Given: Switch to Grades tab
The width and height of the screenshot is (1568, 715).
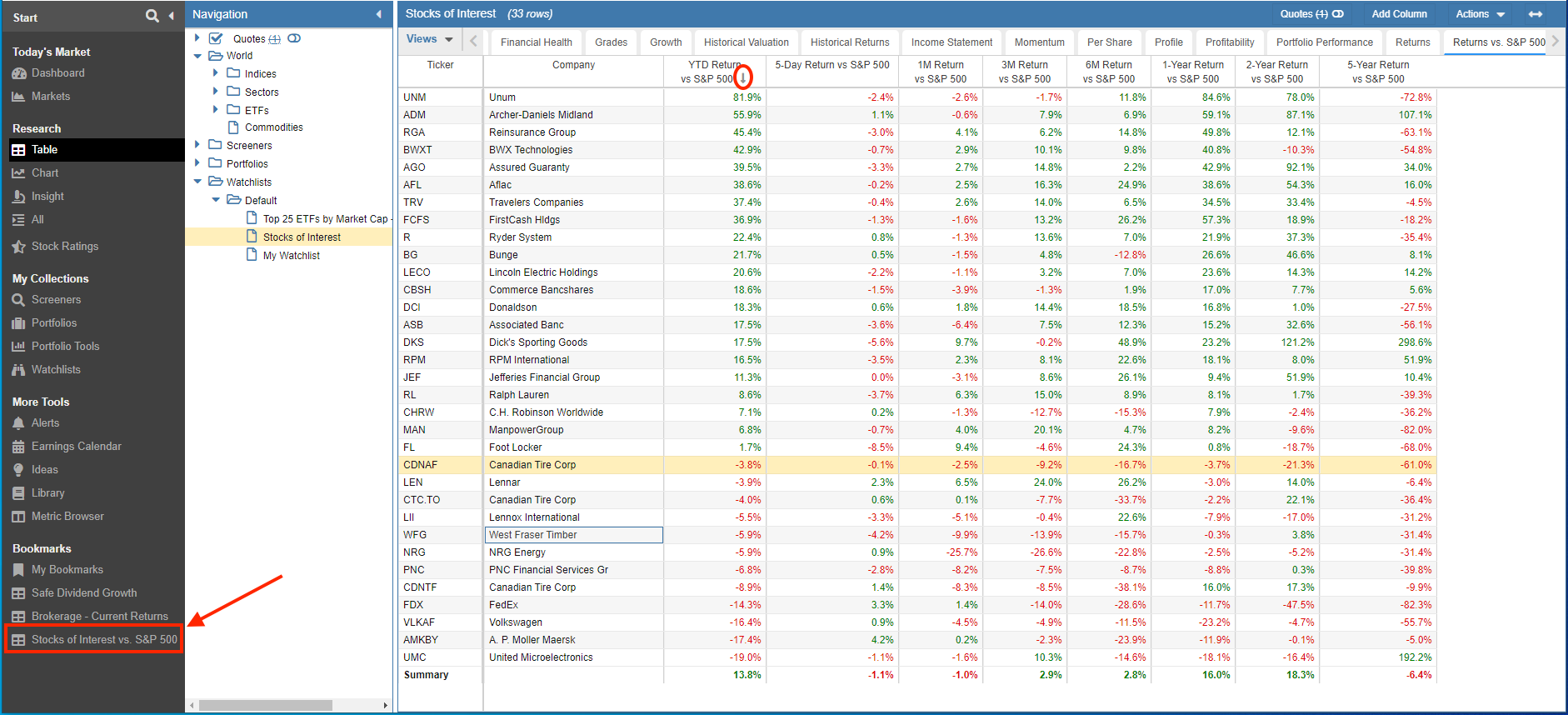Looking at the screenshot, I should [612, 42].
